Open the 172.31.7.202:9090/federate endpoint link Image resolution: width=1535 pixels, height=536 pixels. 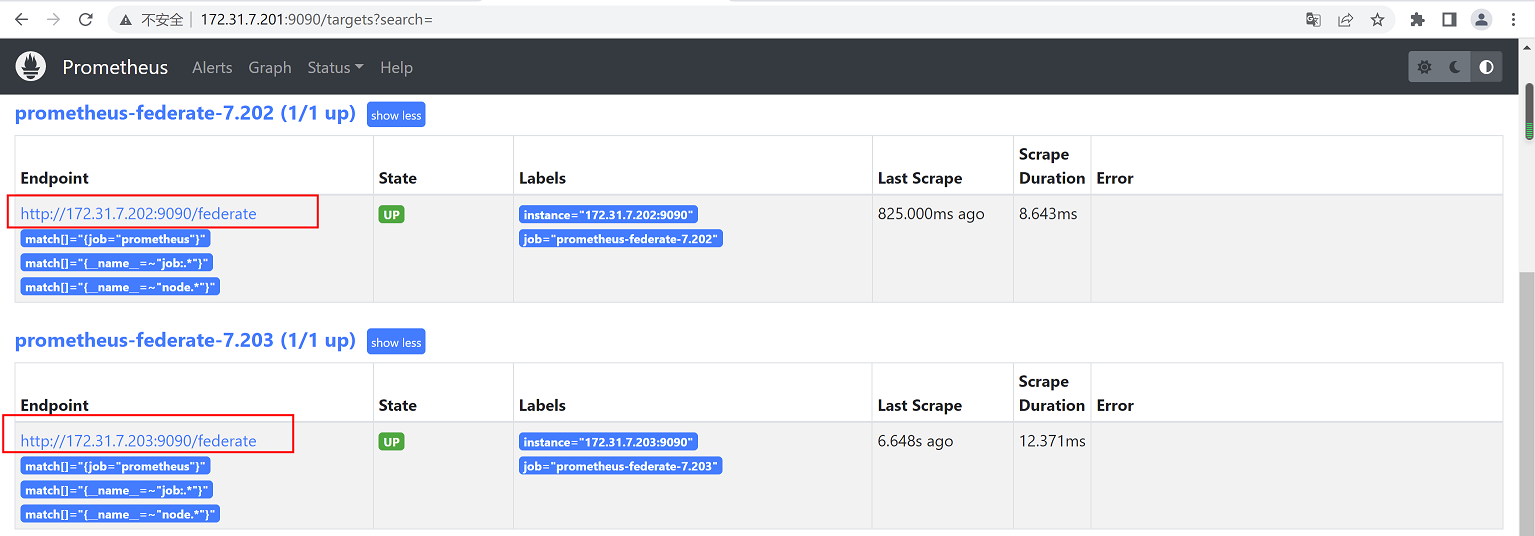coord(138,213)
